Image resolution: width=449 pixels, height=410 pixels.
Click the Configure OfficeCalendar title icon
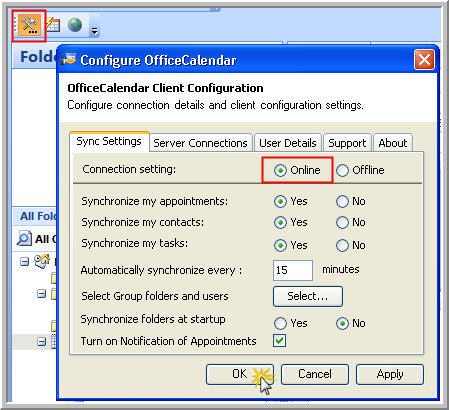click(69, 60)
